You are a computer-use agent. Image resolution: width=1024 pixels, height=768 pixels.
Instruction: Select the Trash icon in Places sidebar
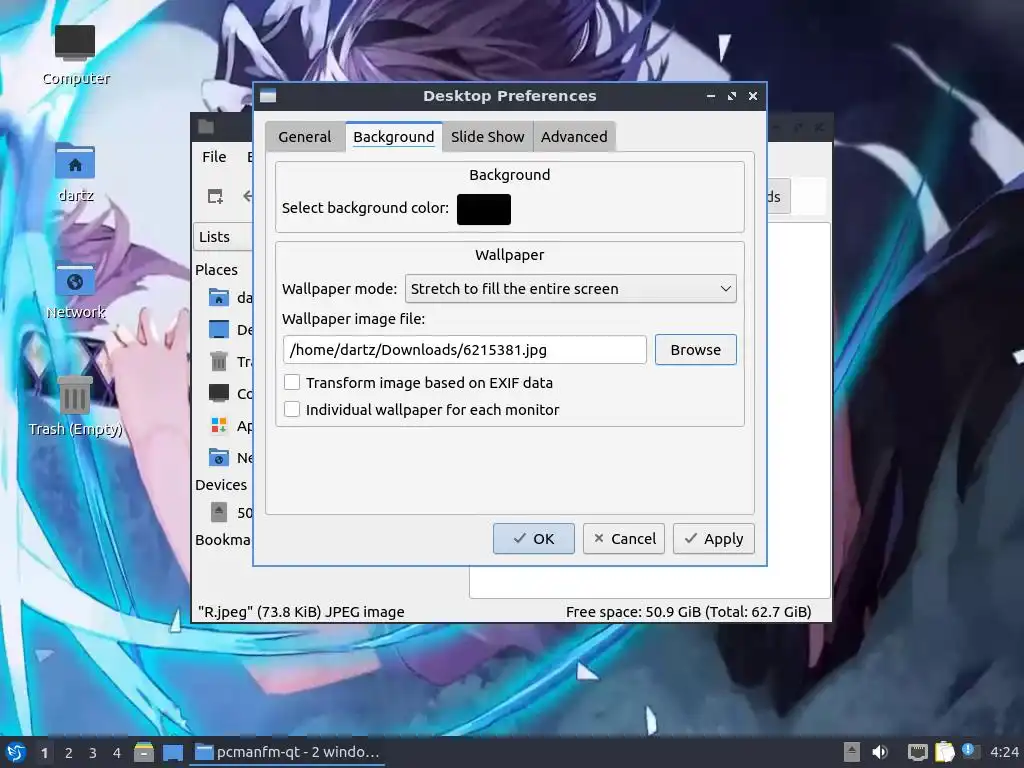pos(219,361)
